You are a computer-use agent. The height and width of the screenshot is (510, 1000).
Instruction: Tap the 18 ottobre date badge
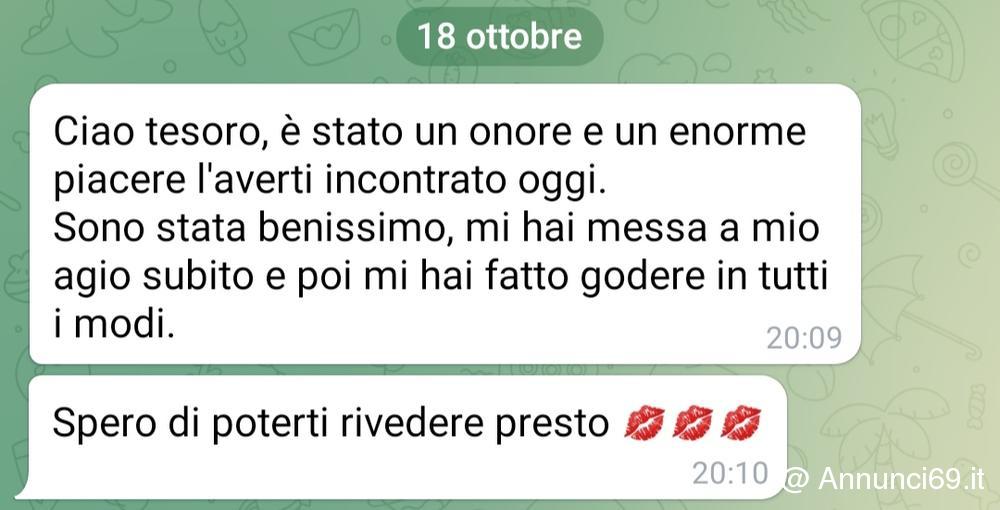coord(499,36)
